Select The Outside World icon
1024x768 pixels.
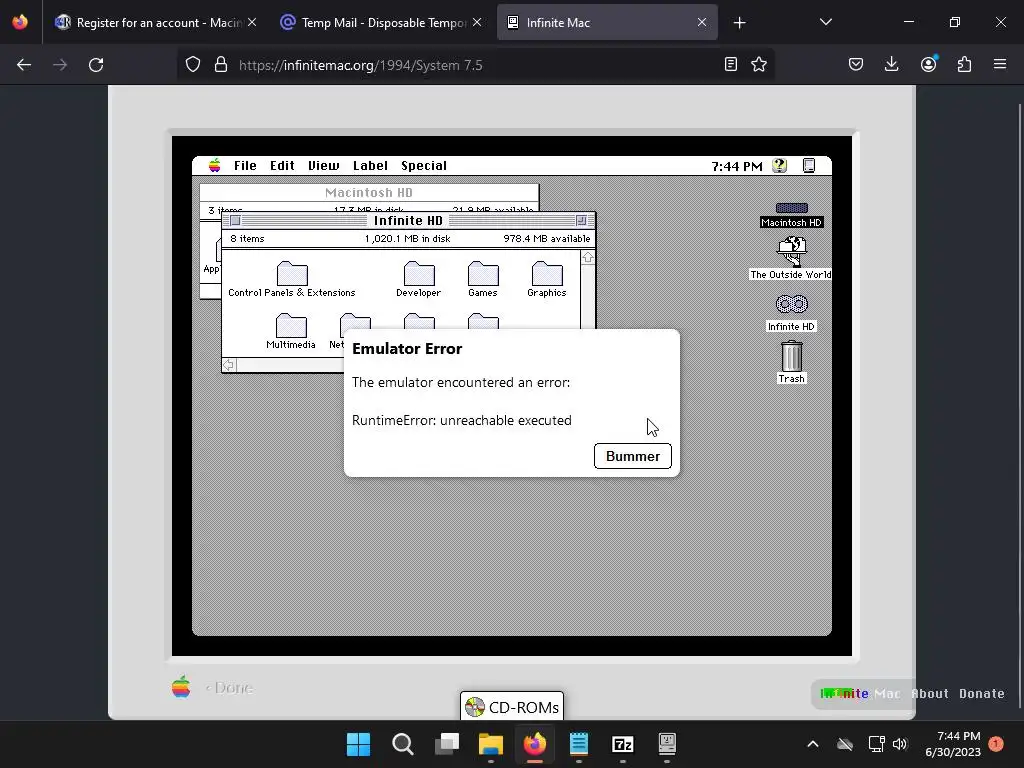pyautogui.click(x=791, y=258)
